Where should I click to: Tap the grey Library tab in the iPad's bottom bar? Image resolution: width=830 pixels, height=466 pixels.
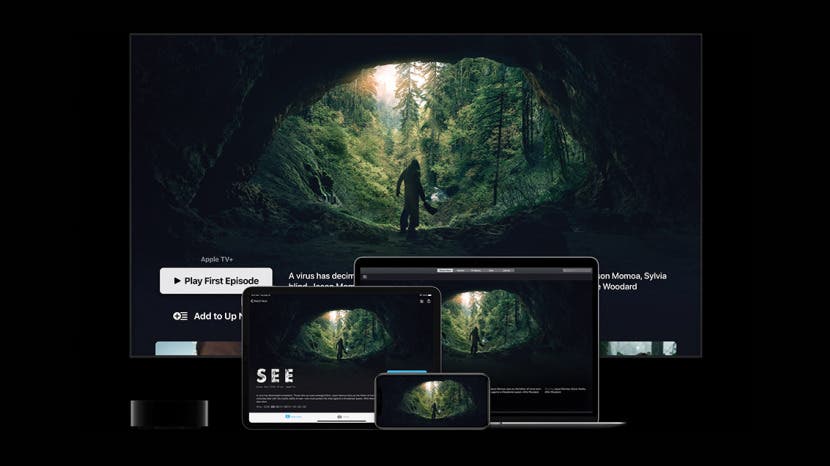(343, 417)
